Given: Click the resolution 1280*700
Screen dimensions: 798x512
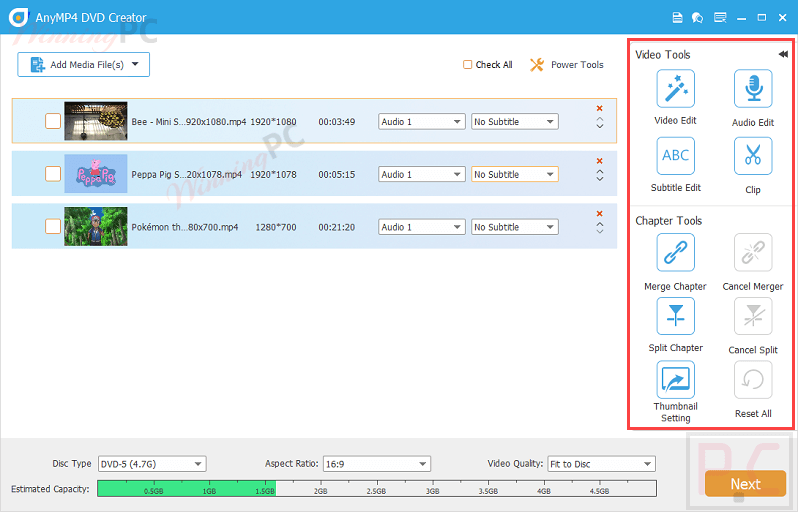Looking at the screenshot, I should tap(276, 227).
